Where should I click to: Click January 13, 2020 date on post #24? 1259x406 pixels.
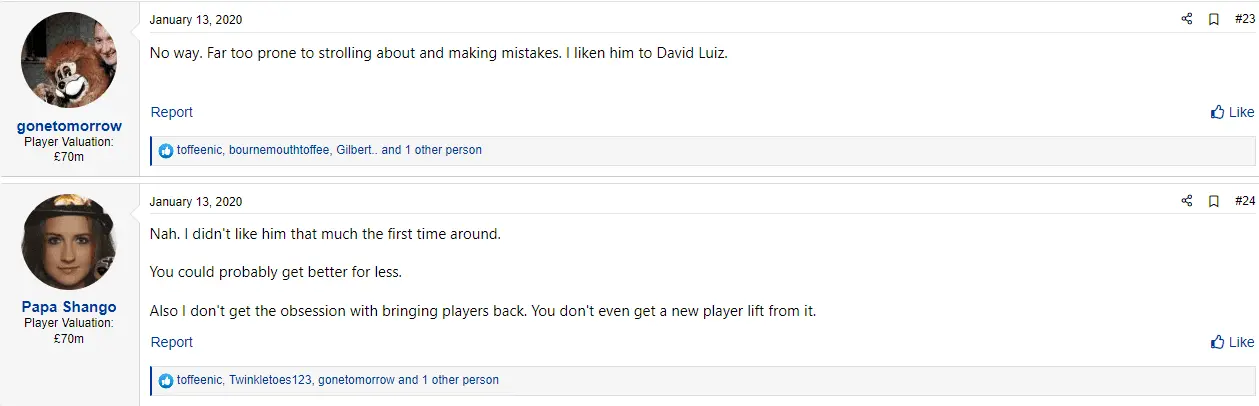coord(196,201)
